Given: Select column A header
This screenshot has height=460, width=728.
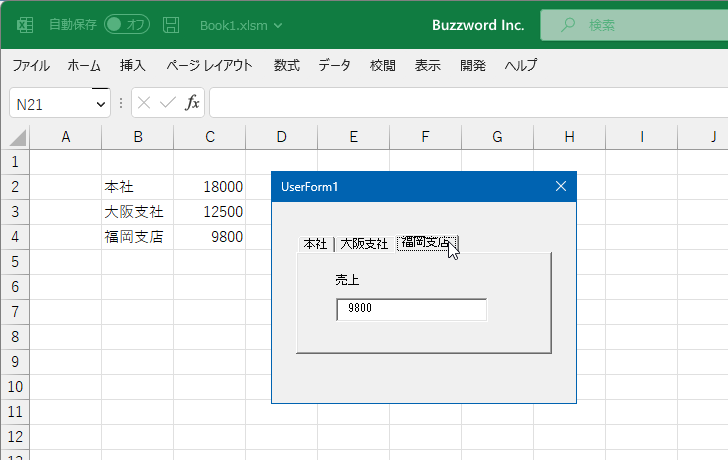Looking at the screenshot, I should pyautogui.click(x=65, y=137).
